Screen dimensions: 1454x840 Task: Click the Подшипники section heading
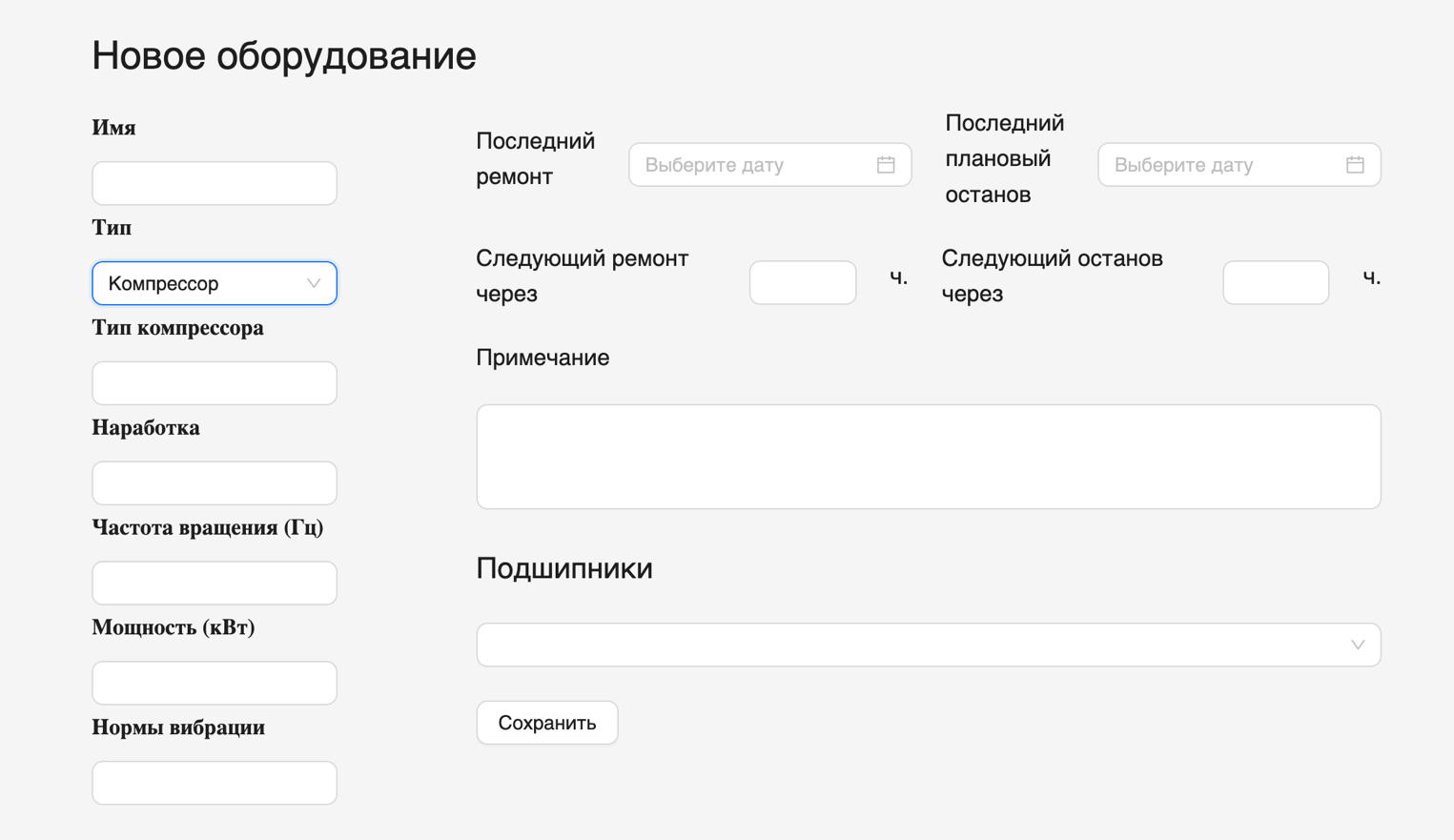[x=563, y=568]
